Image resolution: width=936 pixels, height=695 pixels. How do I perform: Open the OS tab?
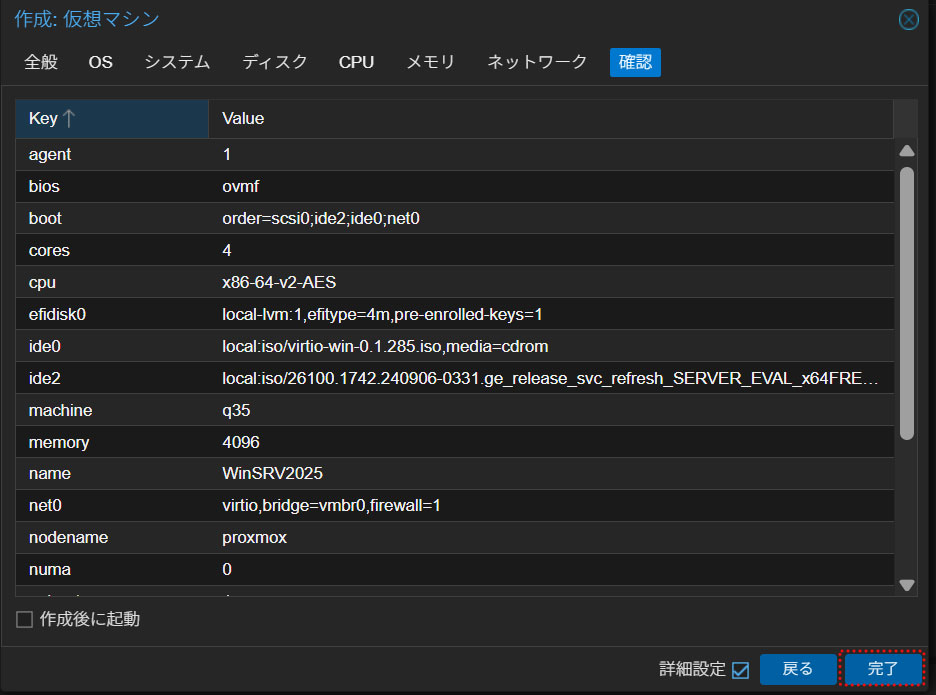point(100,62)
